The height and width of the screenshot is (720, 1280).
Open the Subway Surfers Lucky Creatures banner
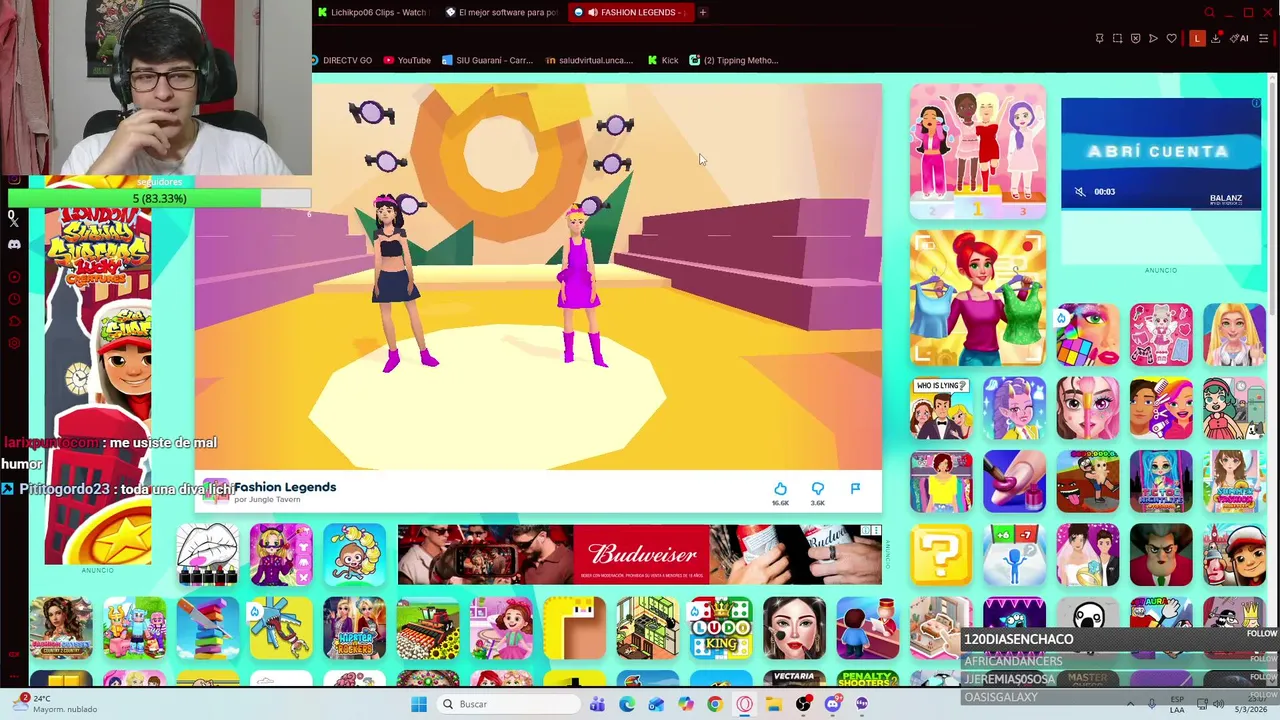click(98, 385)
